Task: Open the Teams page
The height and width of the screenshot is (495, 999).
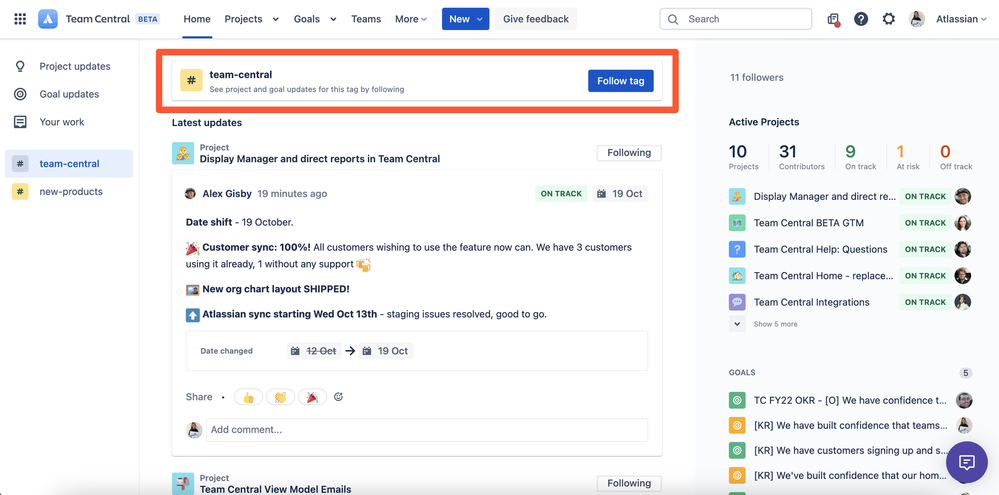Action: click(x=366, y=19)
